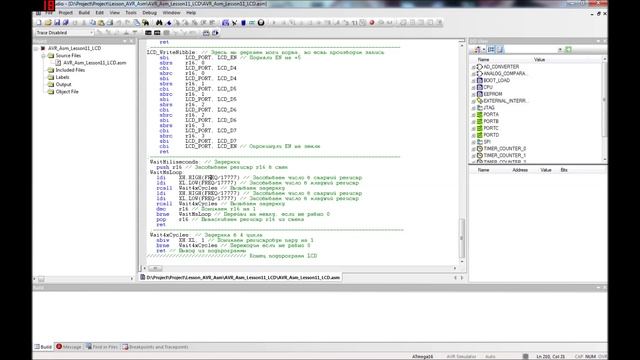Click the Source Files folder icon

point(51,56)
